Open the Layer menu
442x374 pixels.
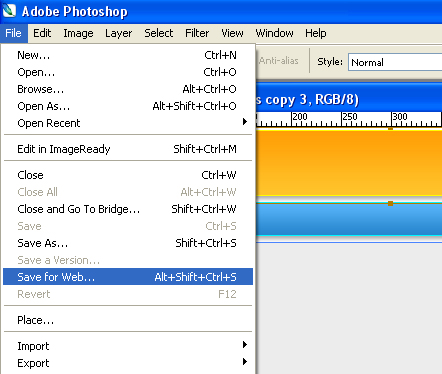click(x=118, y=33)
